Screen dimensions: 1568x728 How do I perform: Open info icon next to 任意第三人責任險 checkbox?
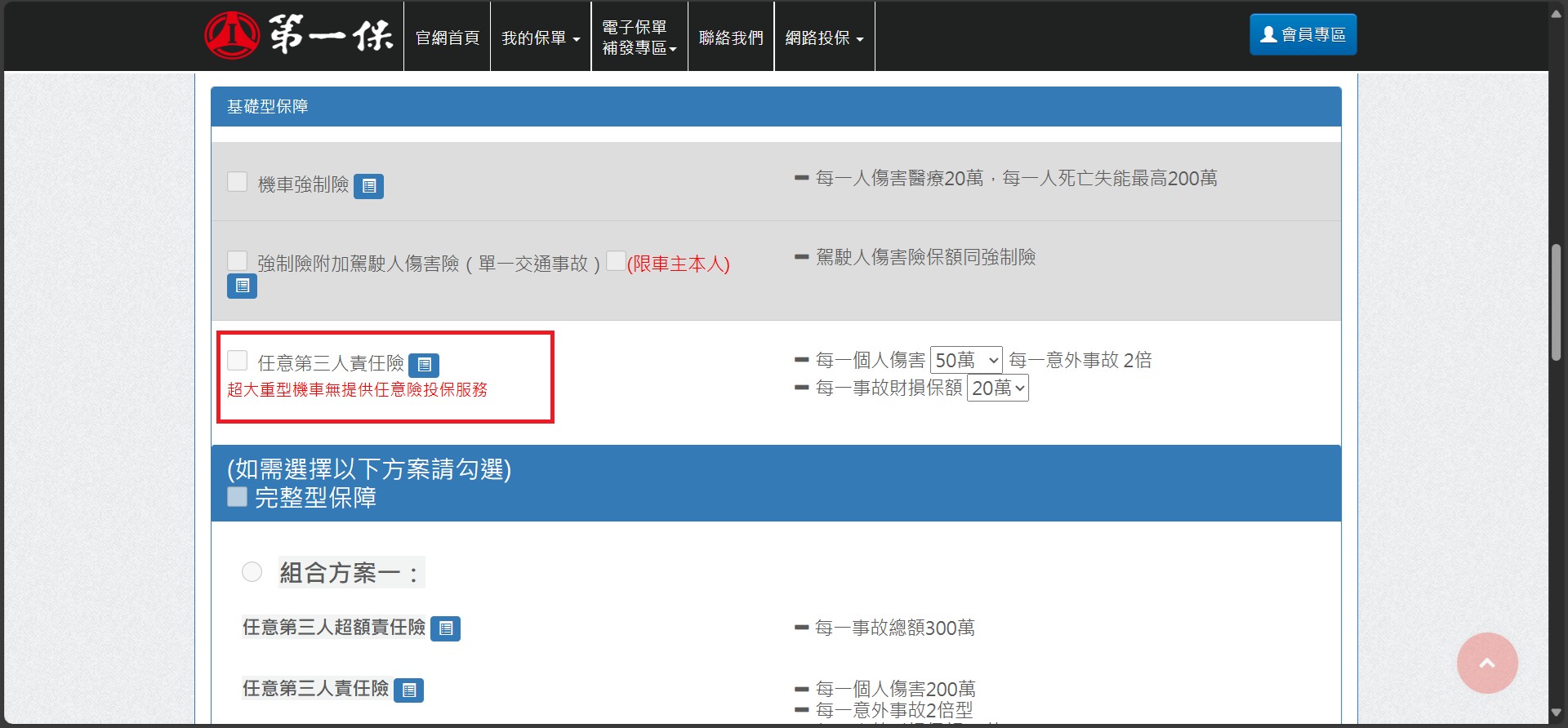(424, 365)
